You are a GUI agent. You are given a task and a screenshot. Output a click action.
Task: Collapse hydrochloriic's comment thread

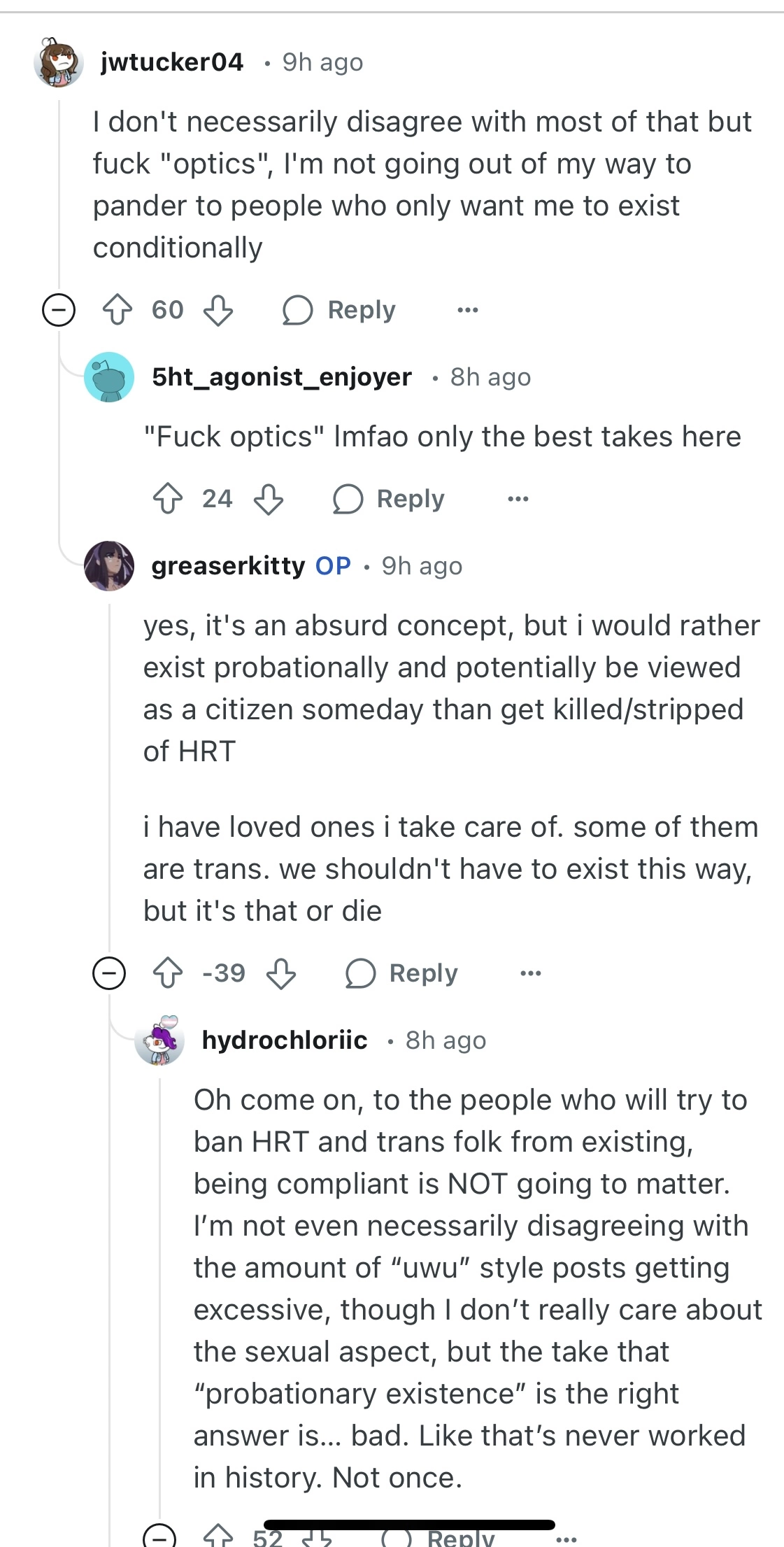pyautogui.click(x=159, y=1537)
